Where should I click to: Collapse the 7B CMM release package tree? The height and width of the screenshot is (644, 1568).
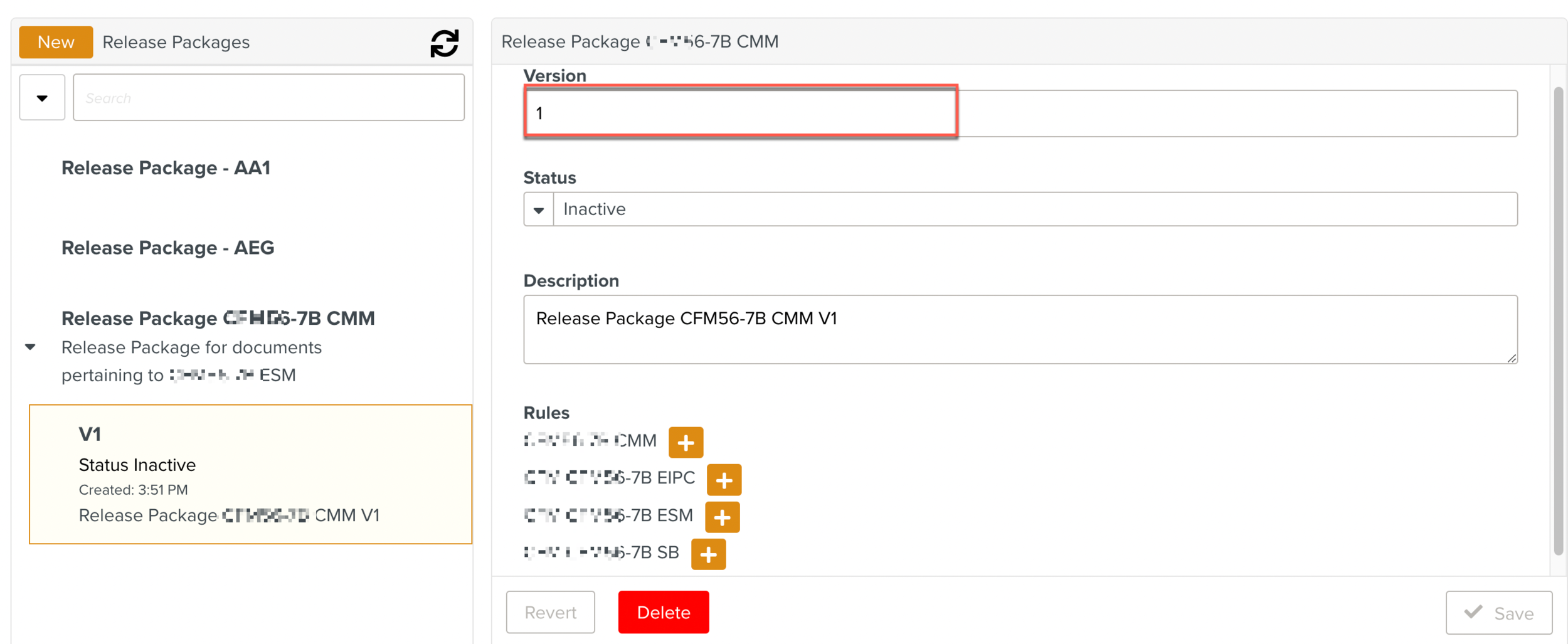click(30, 347)
